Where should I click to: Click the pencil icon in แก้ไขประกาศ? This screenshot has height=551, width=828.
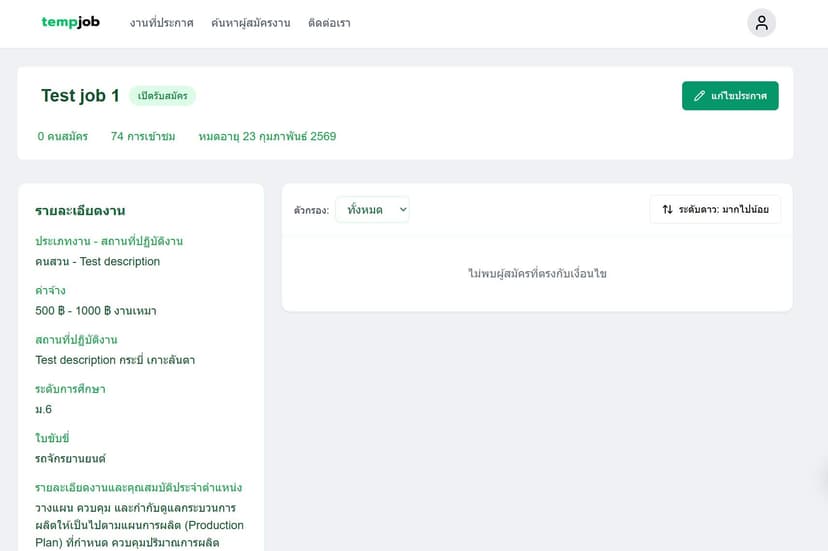(699, 96)
